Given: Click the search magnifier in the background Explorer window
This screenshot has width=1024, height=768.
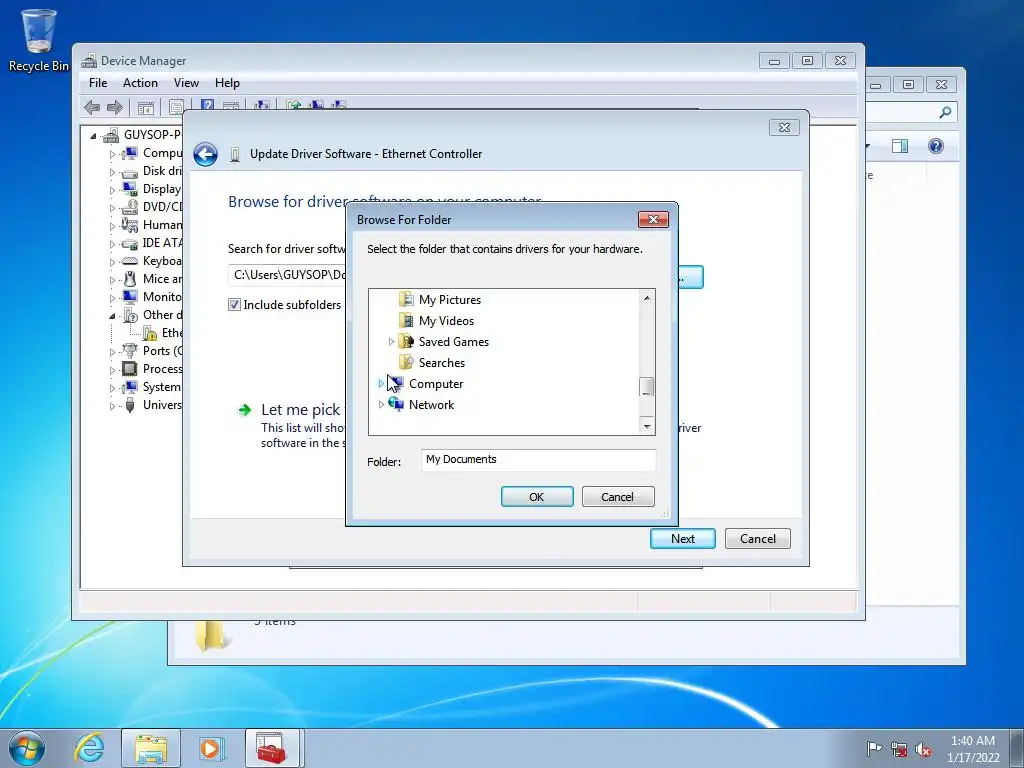Looking at the screenshot, I should (x=945, y=112).
